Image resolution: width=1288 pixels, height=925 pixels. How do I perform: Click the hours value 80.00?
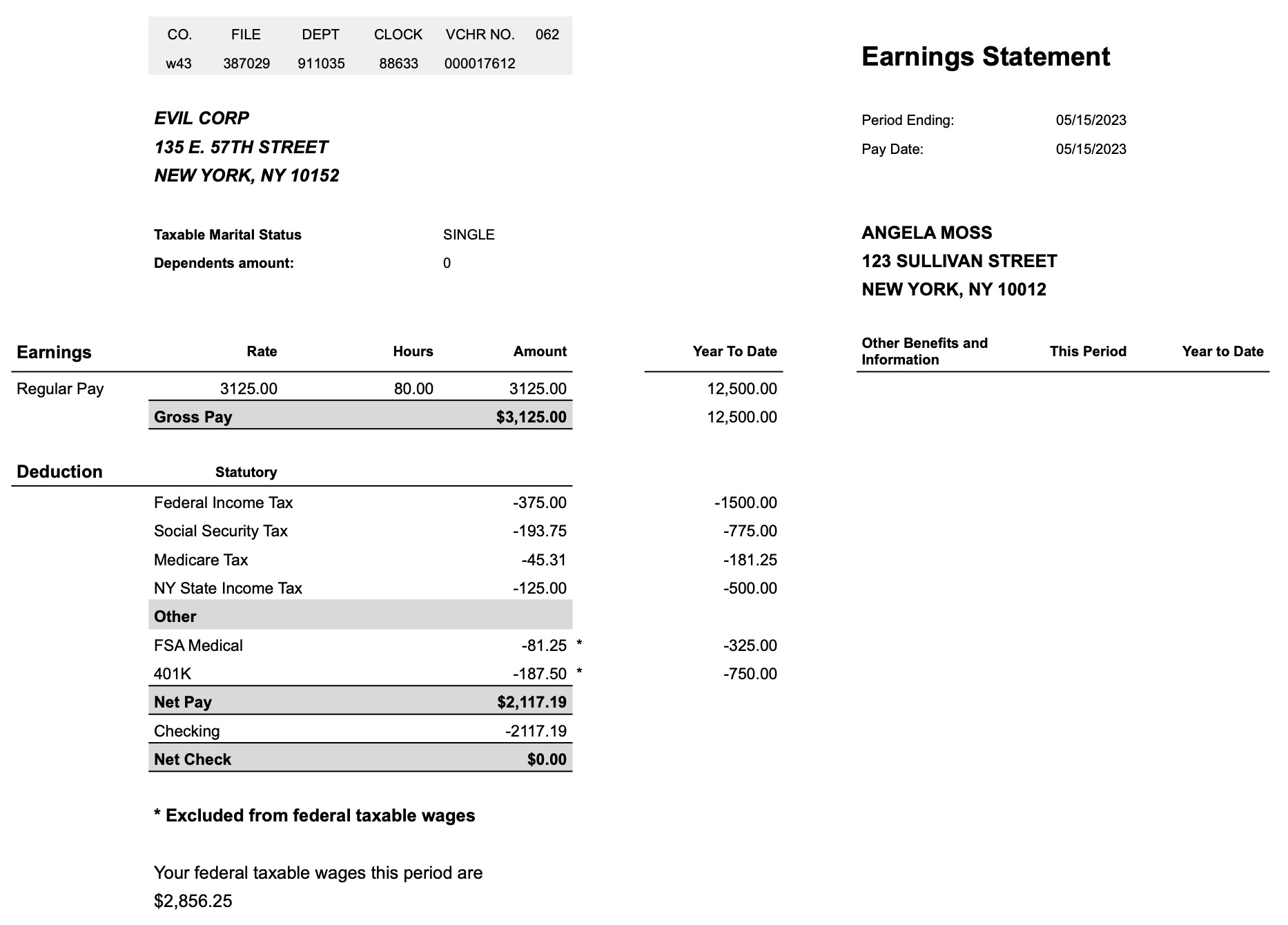[413, 389]
